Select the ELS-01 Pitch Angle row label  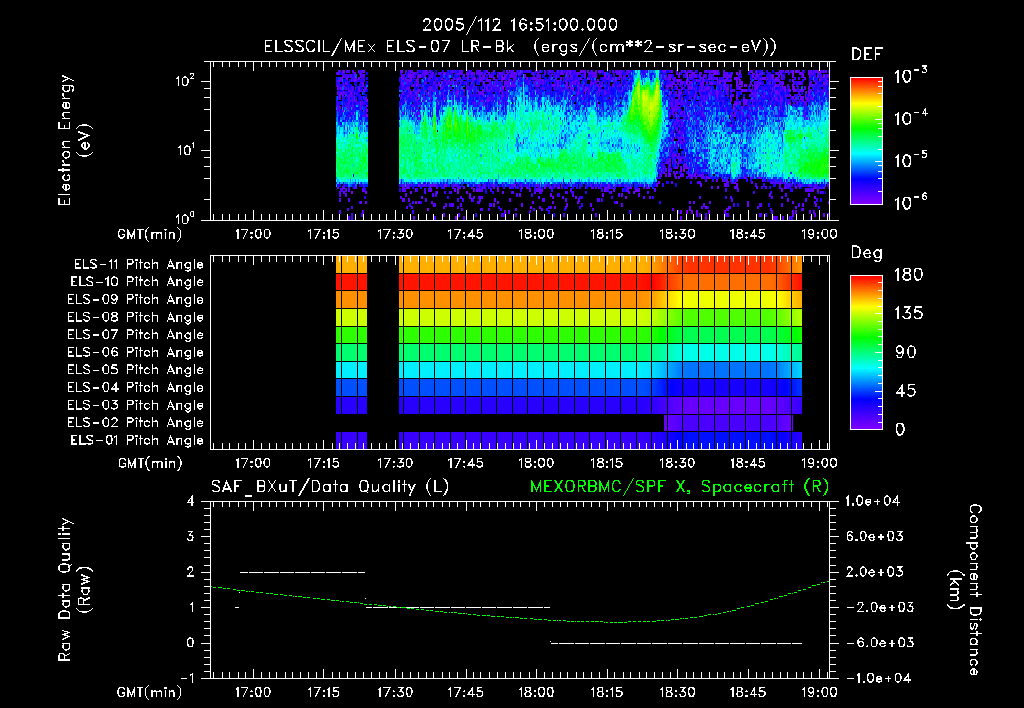pyautogui.click(x=137, y=440)
